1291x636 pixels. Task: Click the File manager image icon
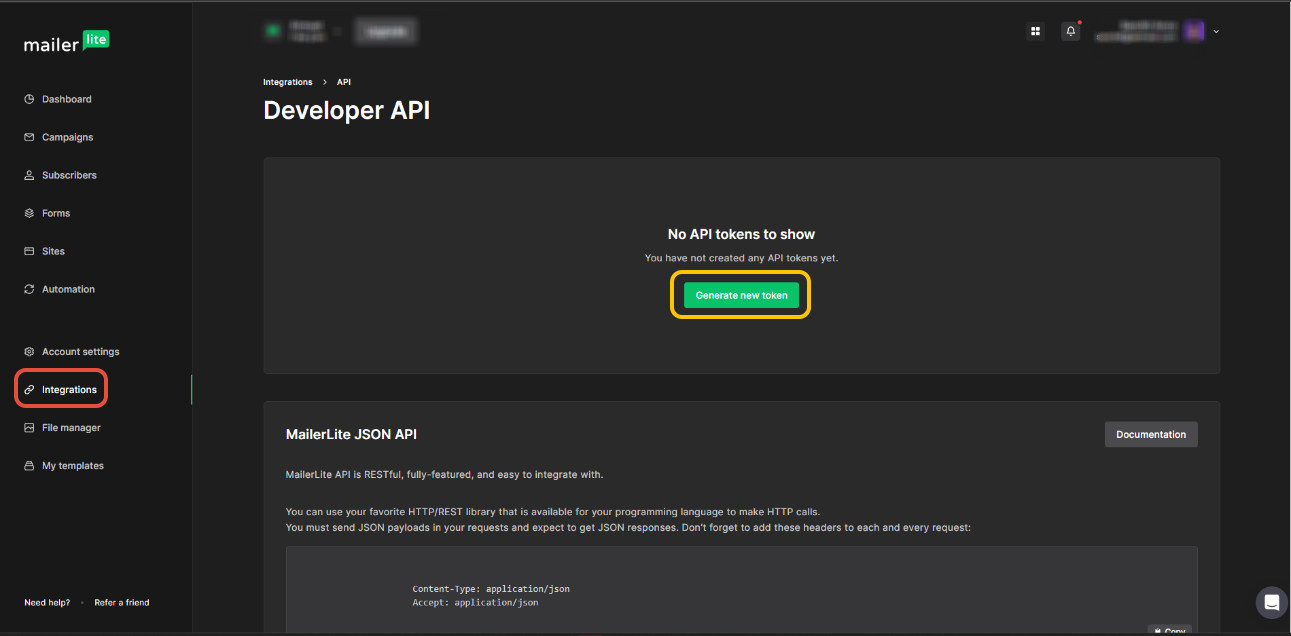point(30,428)
